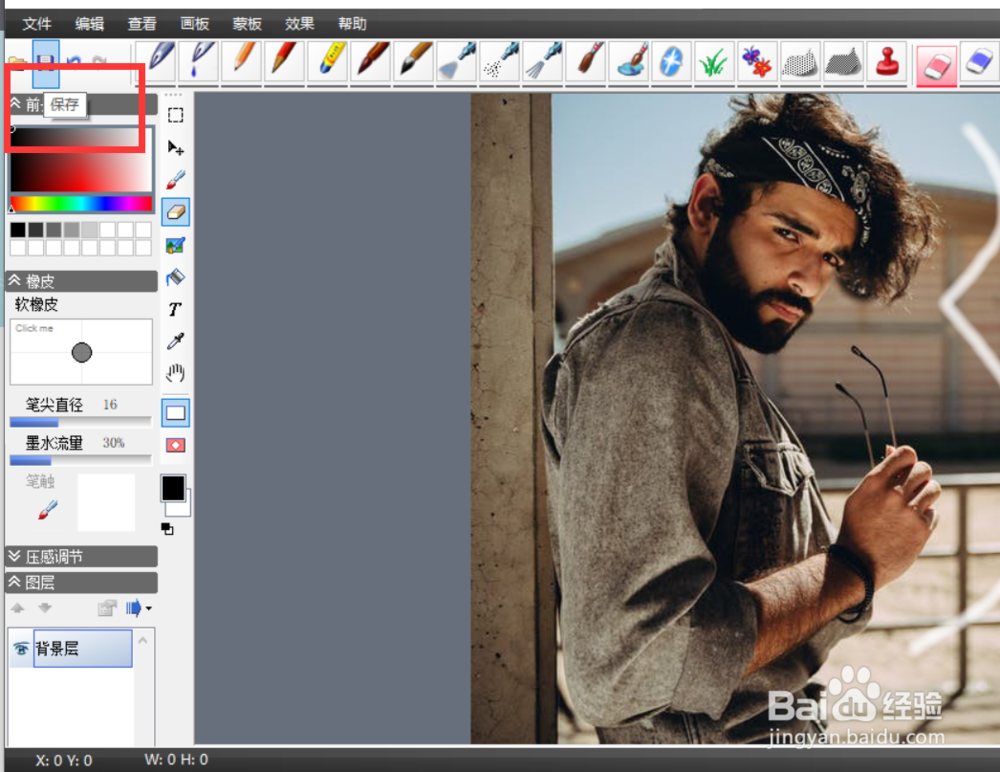Adjust the 笔尖直径 slider

pos(80,422)
